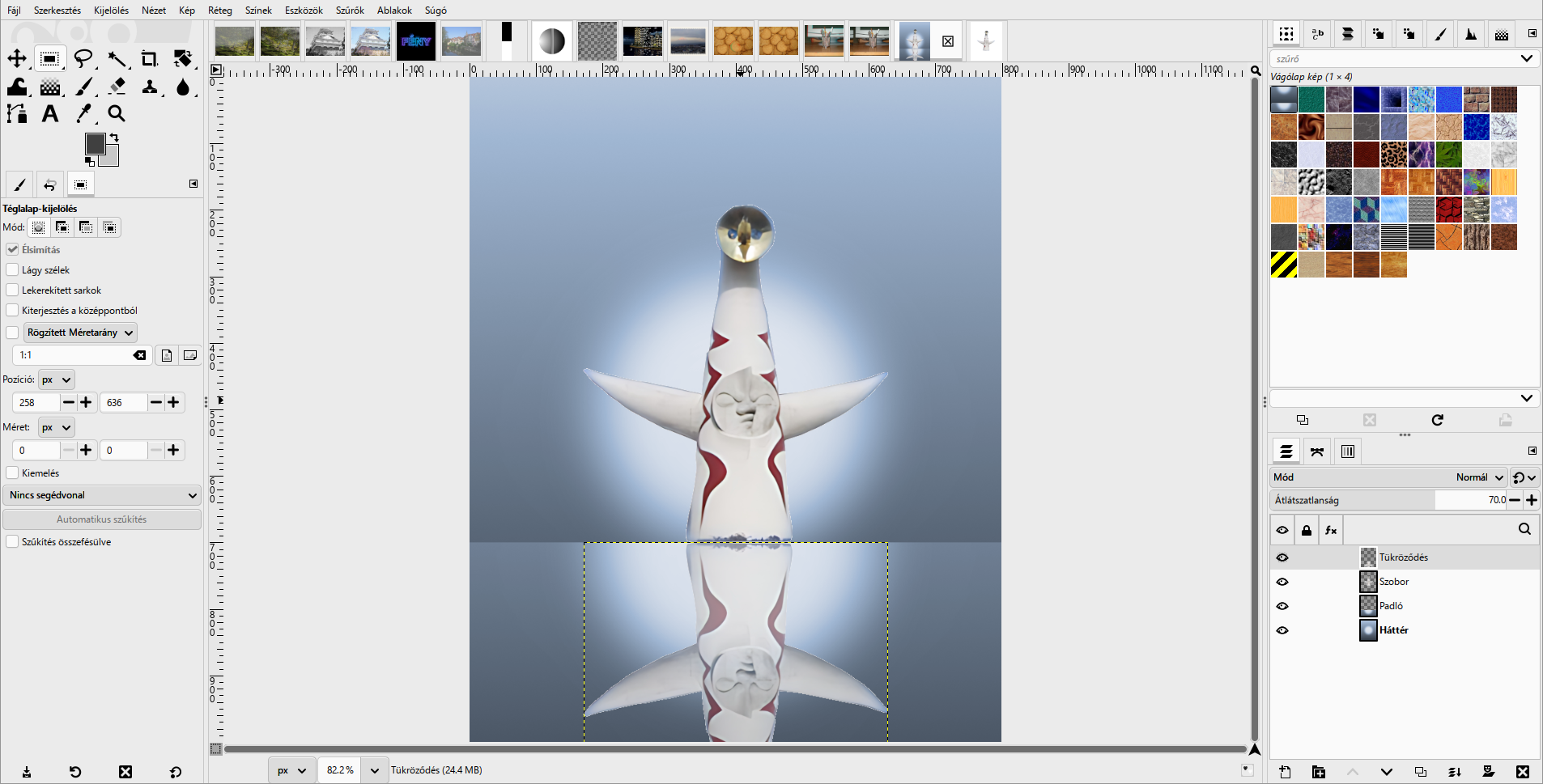Choose the Color Picker eyedropper tool
Screen dimensions: 1543x784
click(83, 114)
